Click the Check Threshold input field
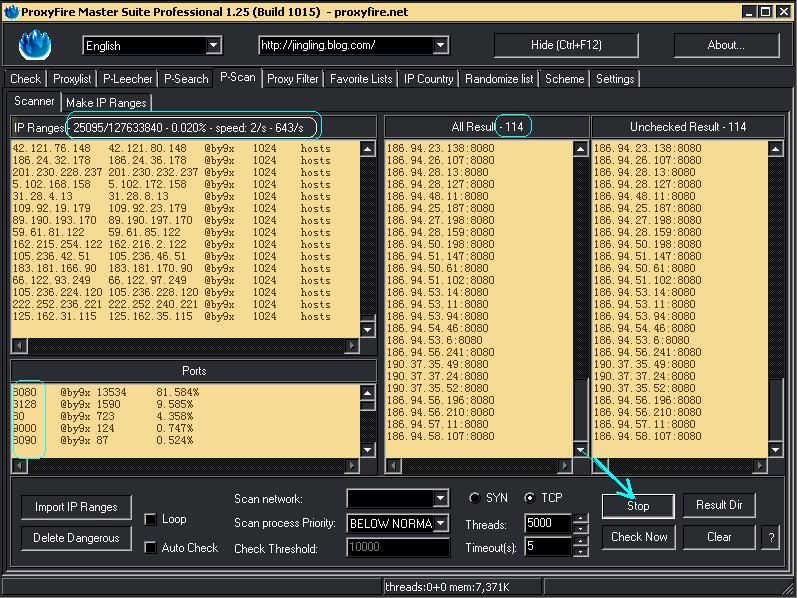797x598 pixels. [x=397, y=547]
